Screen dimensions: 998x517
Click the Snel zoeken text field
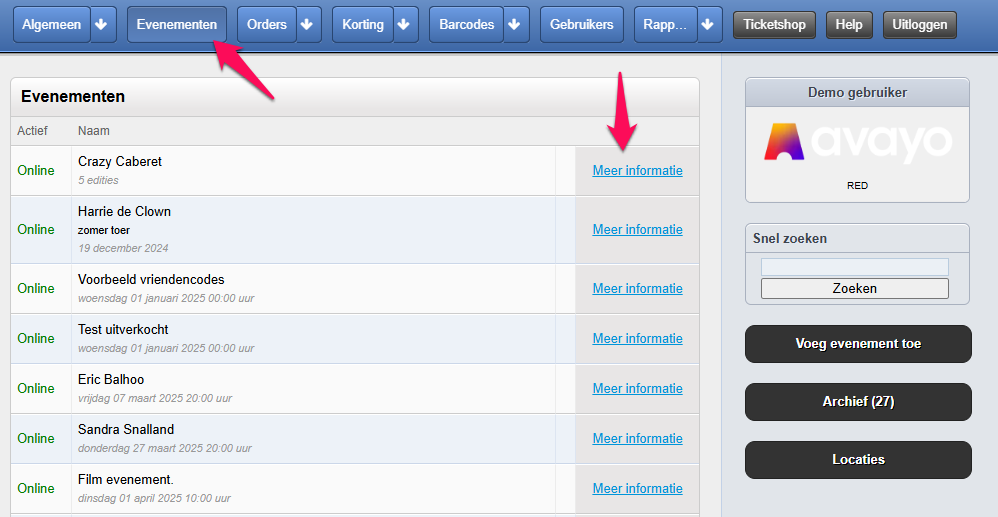tap(855, 267)
